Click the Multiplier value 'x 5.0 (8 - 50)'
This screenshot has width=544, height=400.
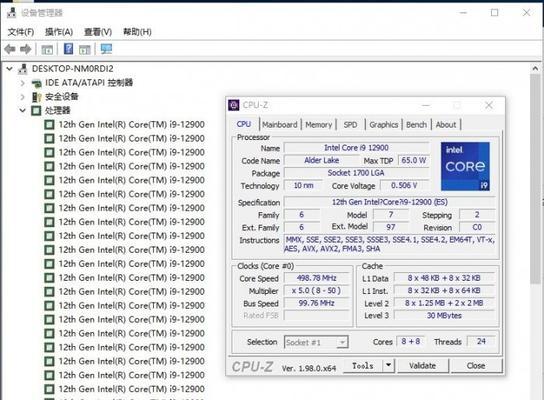pos(316,290)
